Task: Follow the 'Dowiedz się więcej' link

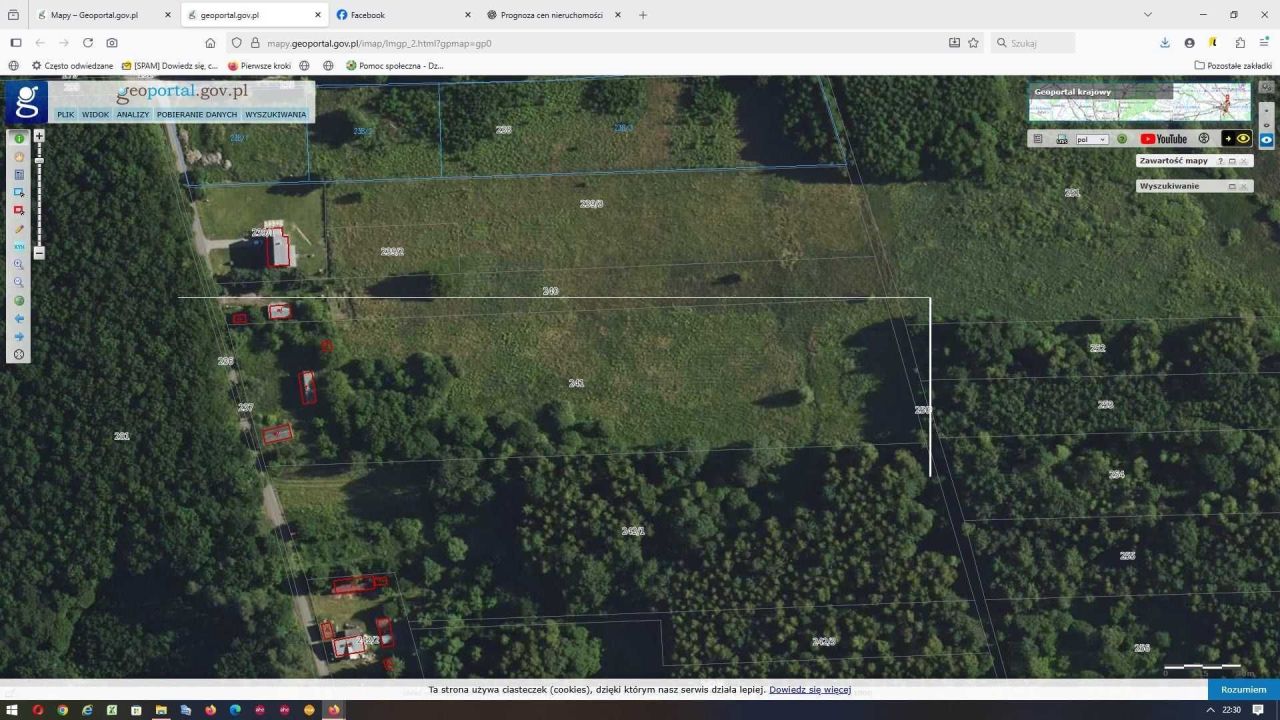Action: pos(810,690)
